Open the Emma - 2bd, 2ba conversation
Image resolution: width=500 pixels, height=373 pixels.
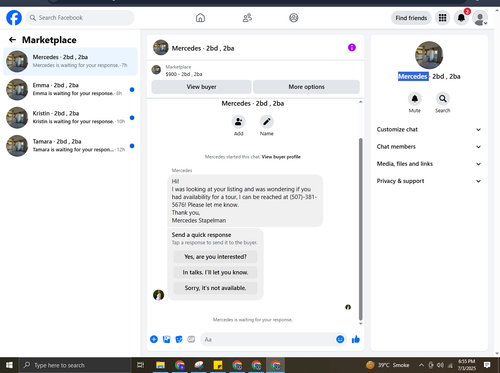click(70, 89)
